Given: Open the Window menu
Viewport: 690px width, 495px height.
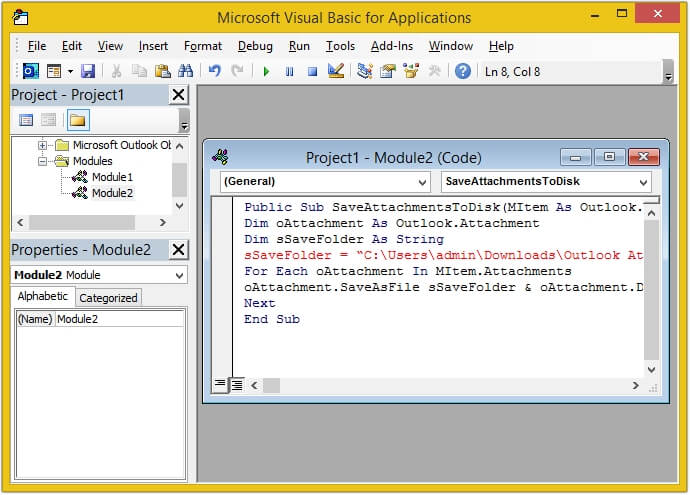Looking at the screenshot, I should 451,46.
